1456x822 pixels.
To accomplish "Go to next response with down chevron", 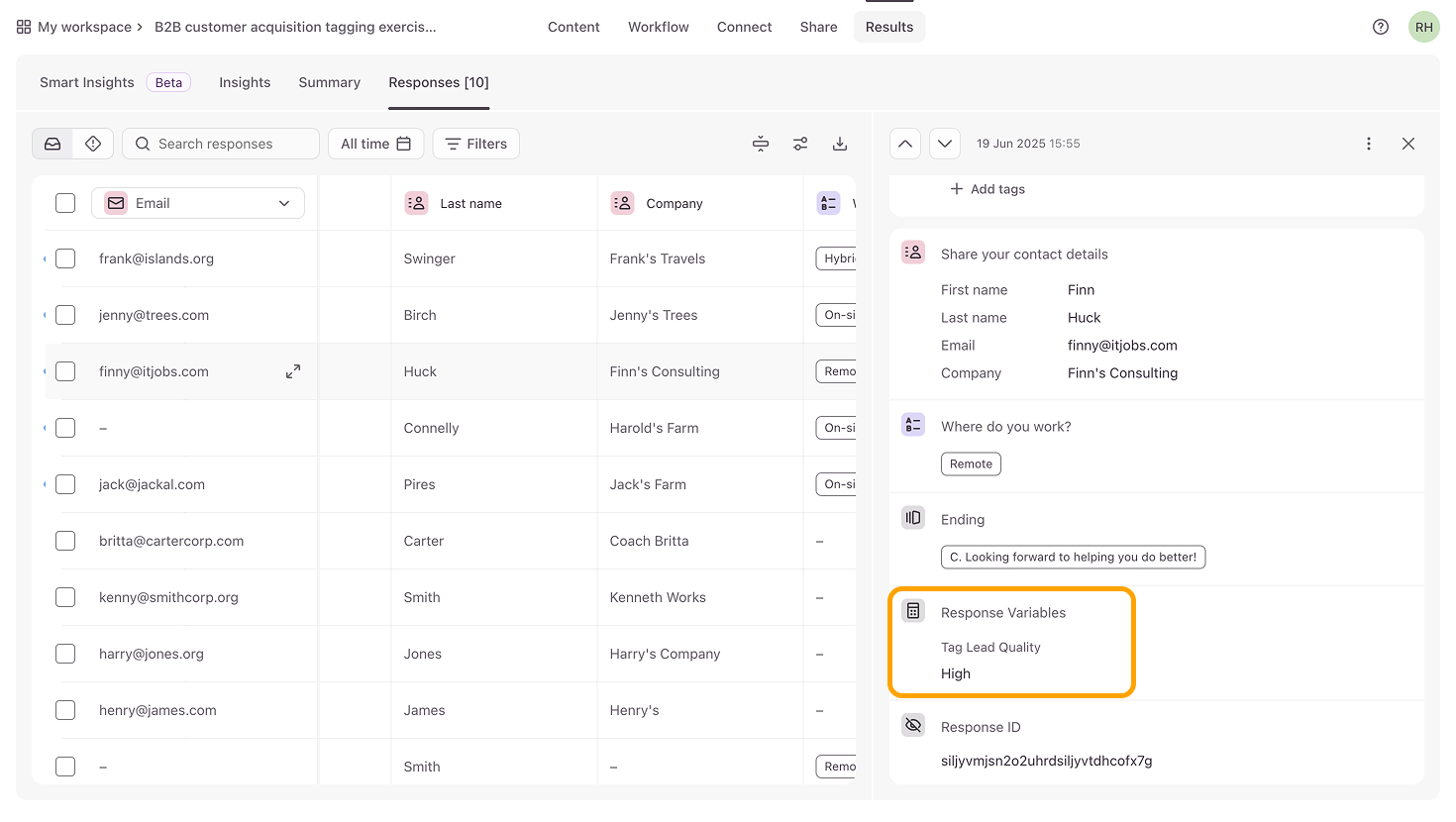I will [945, 144].
